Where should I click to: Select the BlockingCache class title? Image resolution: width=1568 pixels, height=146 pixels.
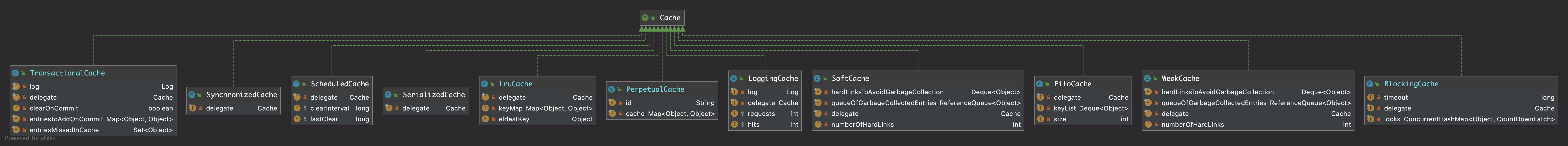point(1411,84)
